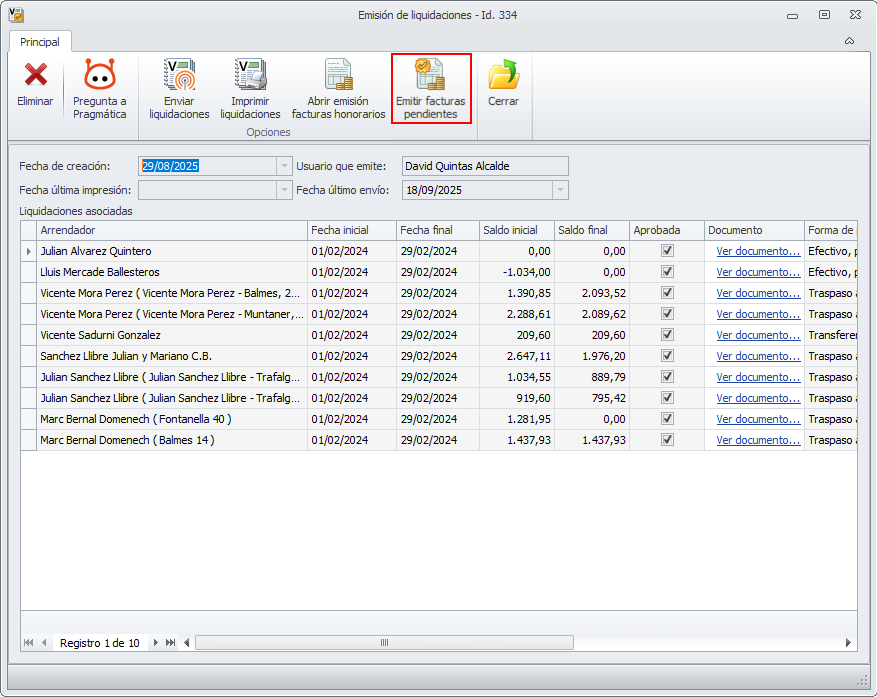The height and width of the screenshot is (697, 877).
Task: Open Ver documento link for Sanchez Llibre Julian y Mariano
Action: pos(758,356)
